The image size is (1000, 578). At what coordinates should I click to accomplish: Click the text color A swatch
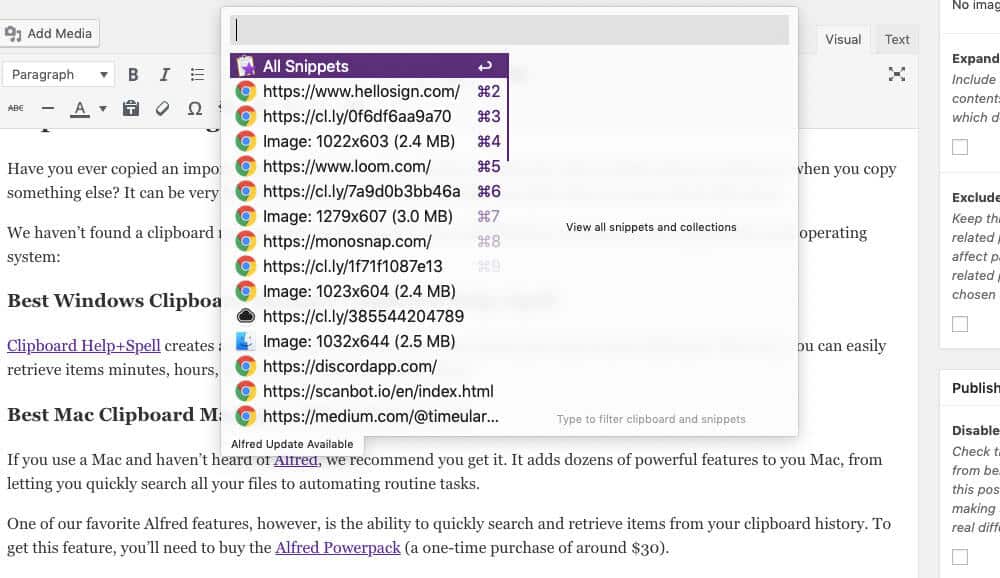coord(79,108)
